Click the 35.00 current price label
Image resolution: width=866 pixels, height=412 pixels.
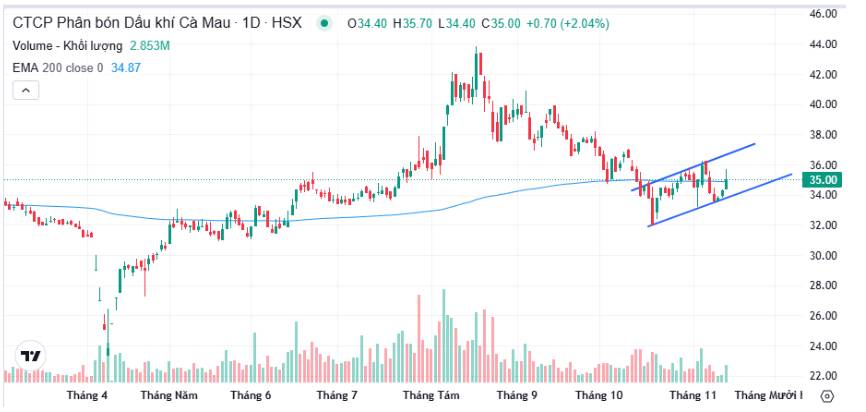coord(822,180)
